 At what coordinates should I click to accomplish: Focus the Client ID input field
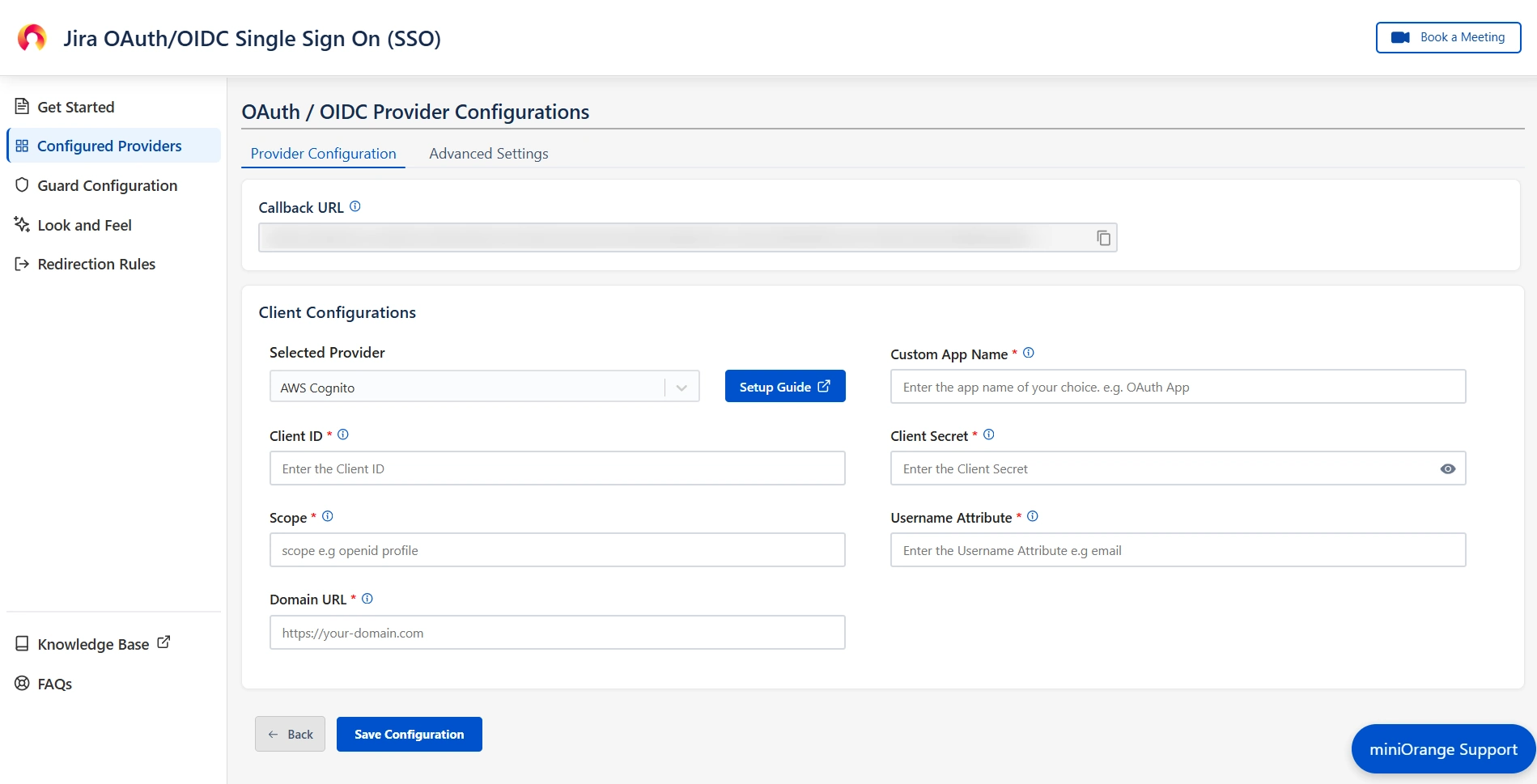pos(557,468)
